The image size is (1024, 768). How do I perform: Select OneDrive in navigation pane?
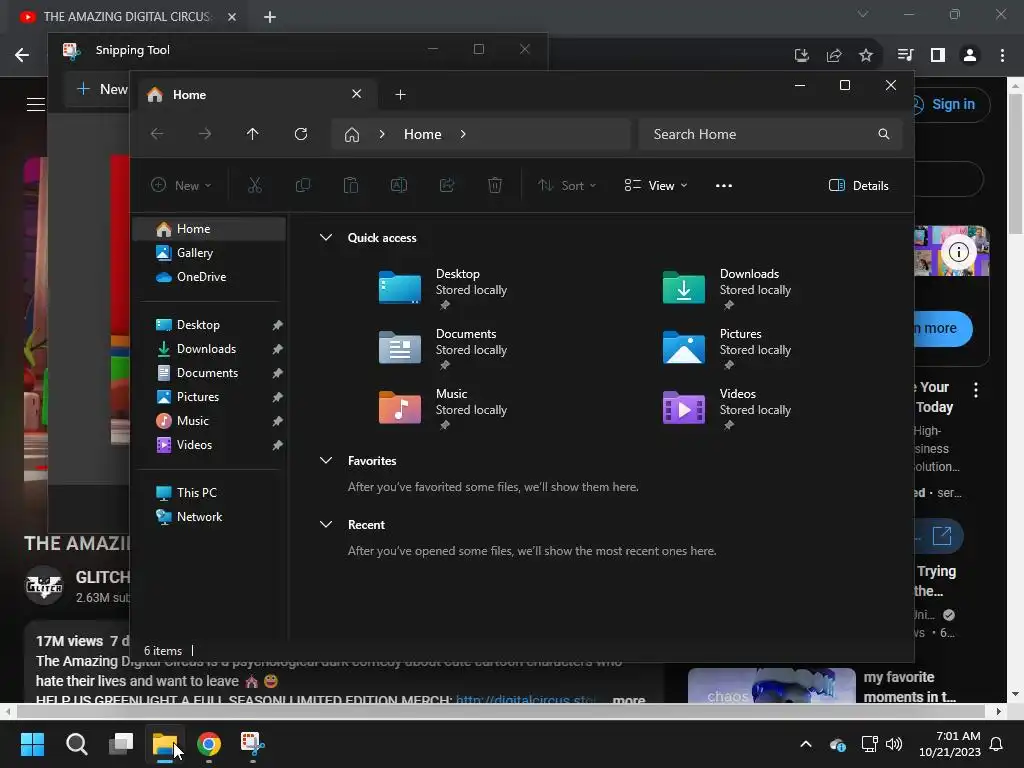209,277
